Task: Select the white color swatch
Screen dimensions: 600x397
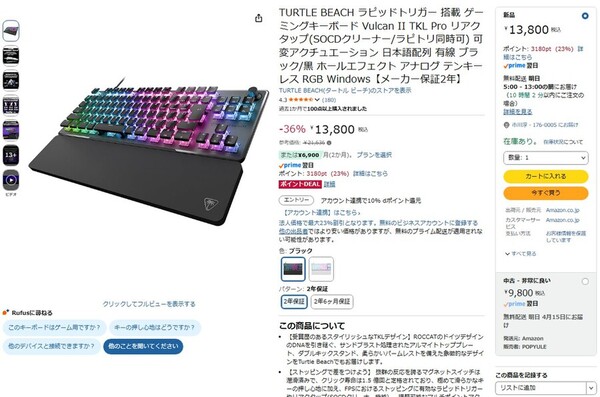Action: [321, 269]
